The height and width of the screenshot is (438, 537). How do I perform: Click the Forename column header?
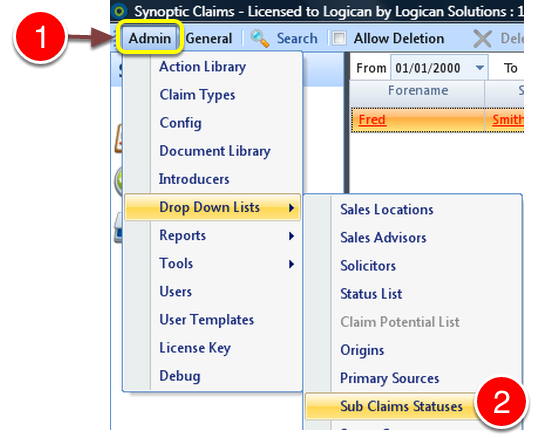(417, 91)
